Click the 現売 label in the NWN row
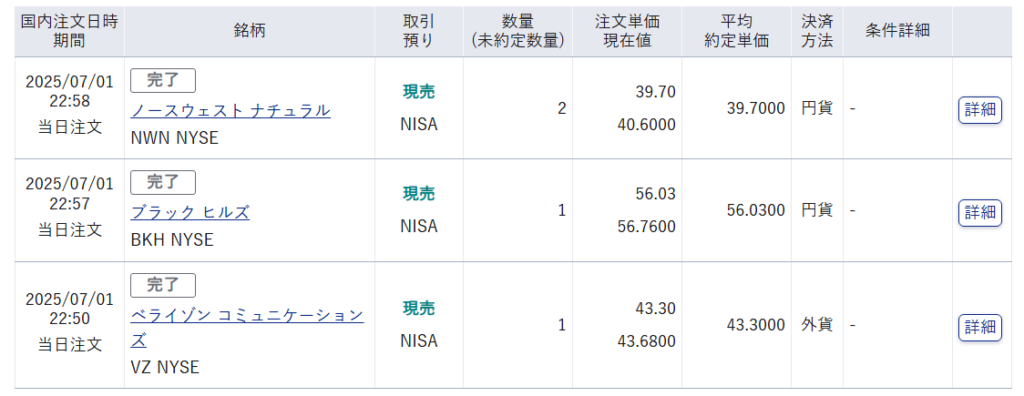1024x396 pixels. (x=419, y=92)
